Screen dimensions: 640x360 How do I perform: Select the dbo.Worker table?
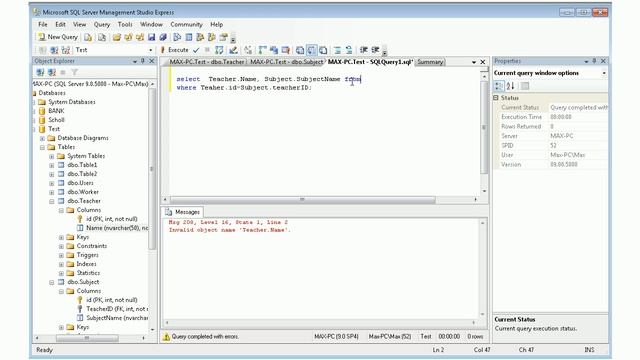point(83,192)
